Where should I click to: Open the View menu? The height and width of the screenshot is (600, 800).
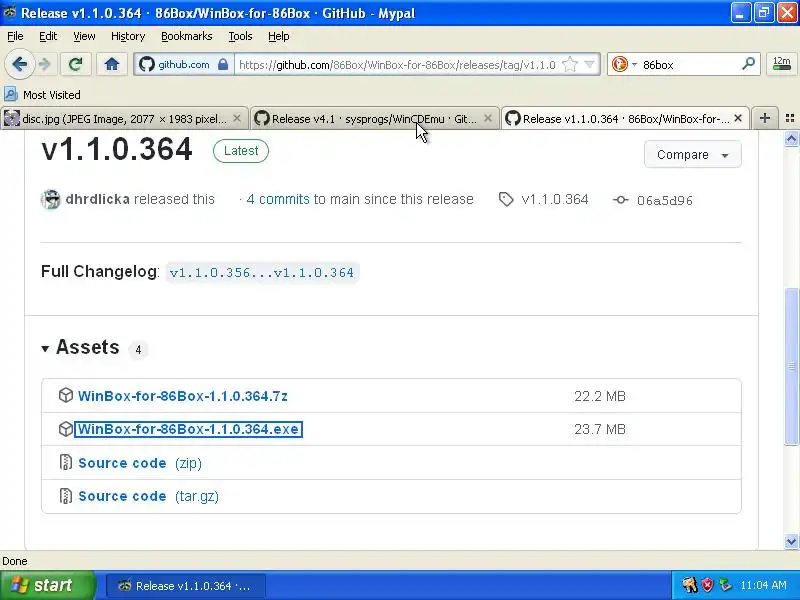pos(84,36)
